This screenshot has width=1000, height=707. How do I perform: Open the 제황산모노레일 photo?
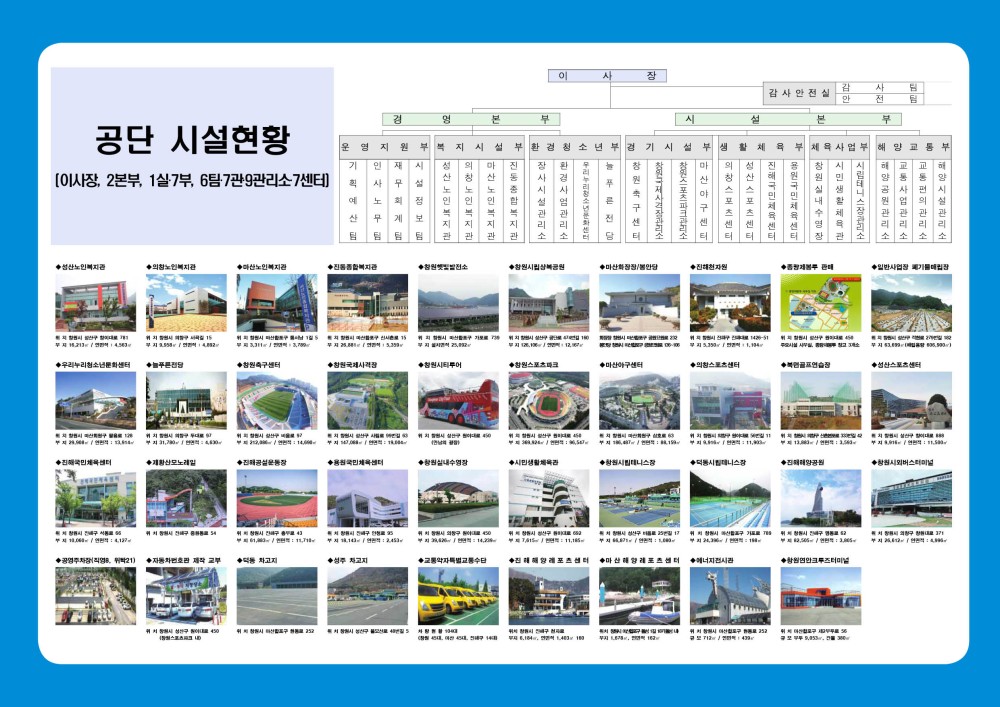[x=186, y=498]
